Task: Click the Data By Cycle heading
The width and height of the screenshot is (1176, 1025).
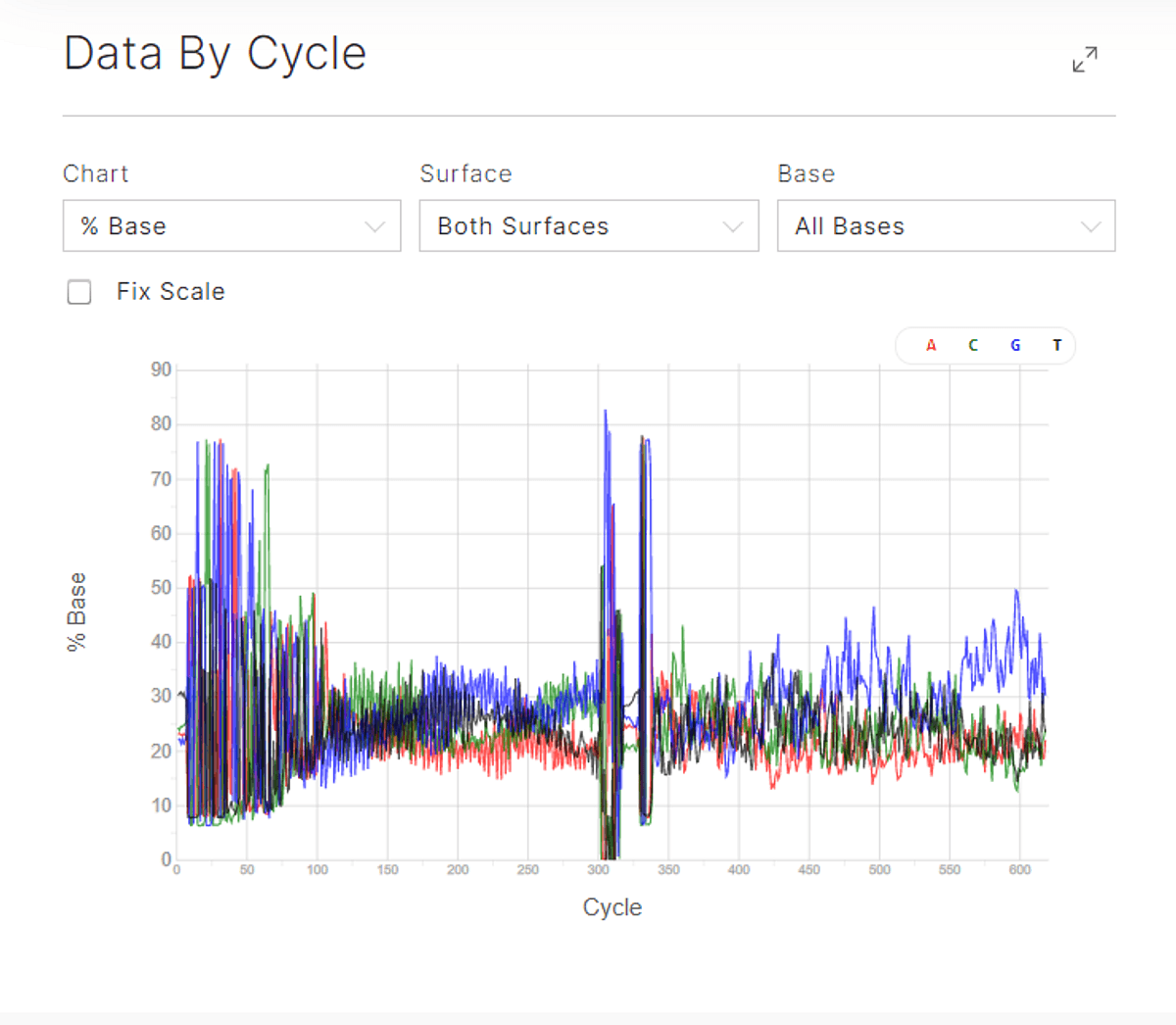Action: coord(216,54)
